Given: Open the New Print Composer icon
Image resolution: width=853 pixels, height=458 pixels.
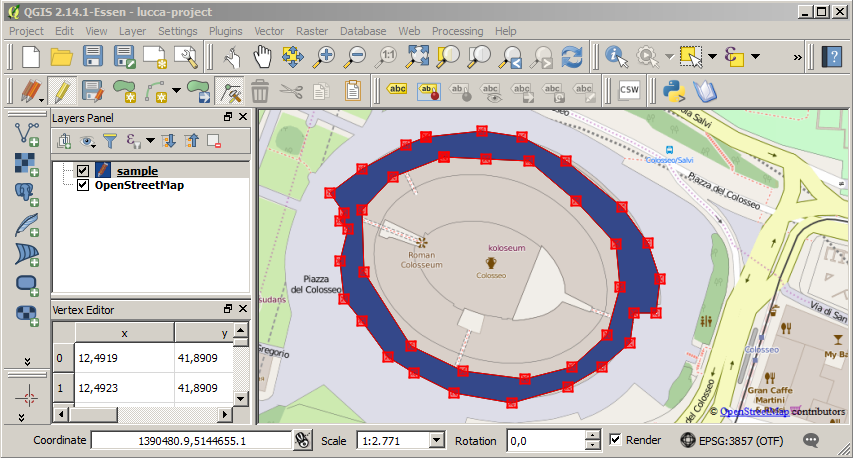Looking at the screenshot, I should pos(154,57).
